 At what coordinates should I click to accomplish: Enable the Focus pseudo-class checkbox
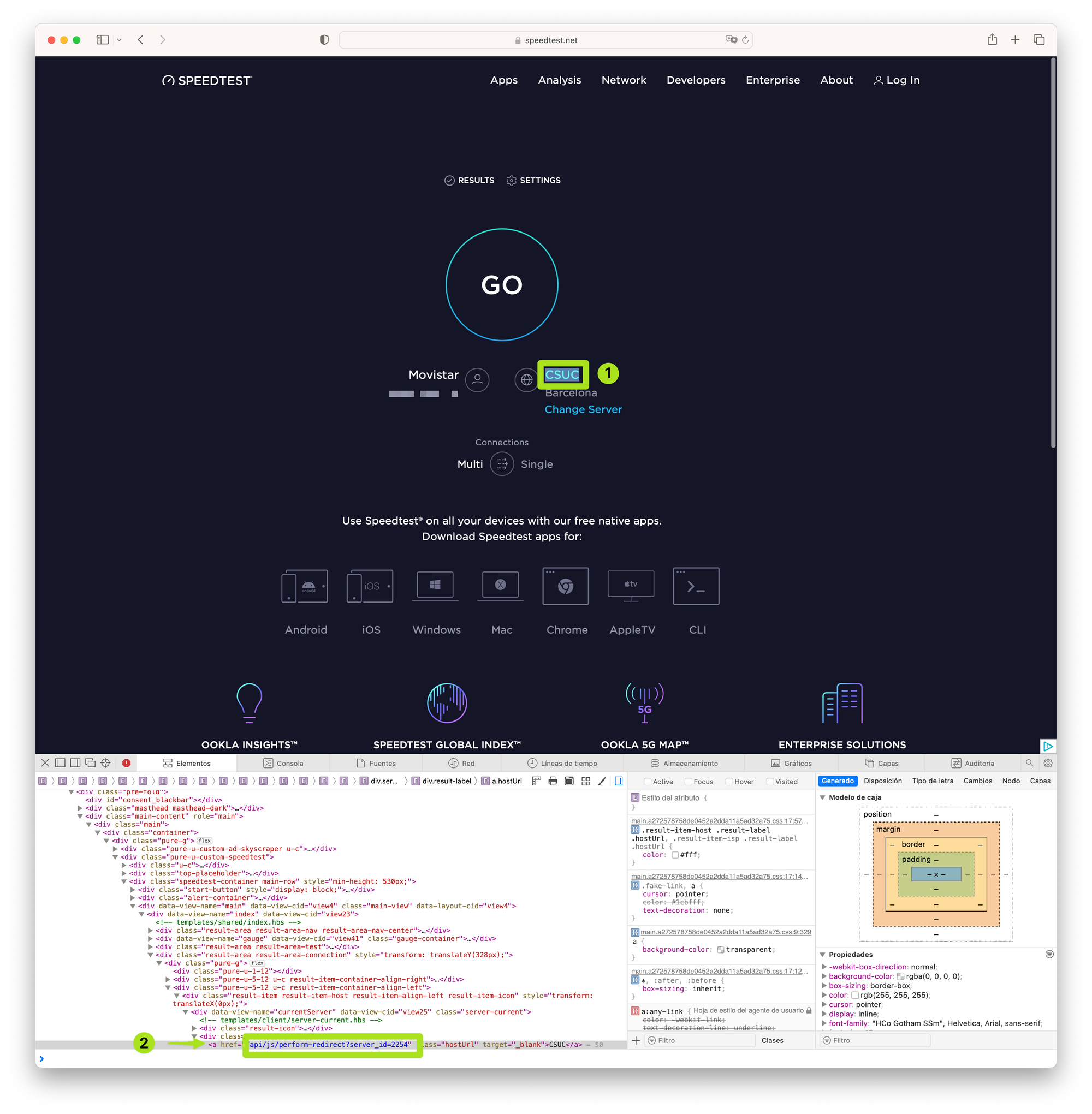tap(689, 781)
